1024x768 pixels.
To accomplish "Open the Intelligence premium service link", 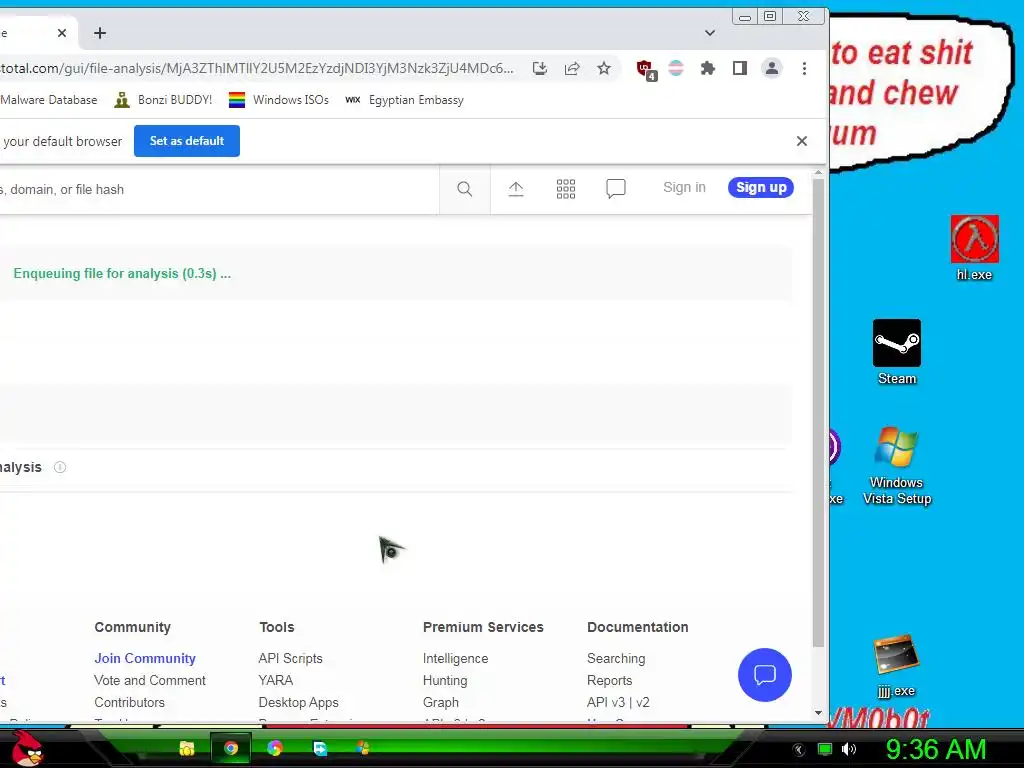I will pos(455,658).
